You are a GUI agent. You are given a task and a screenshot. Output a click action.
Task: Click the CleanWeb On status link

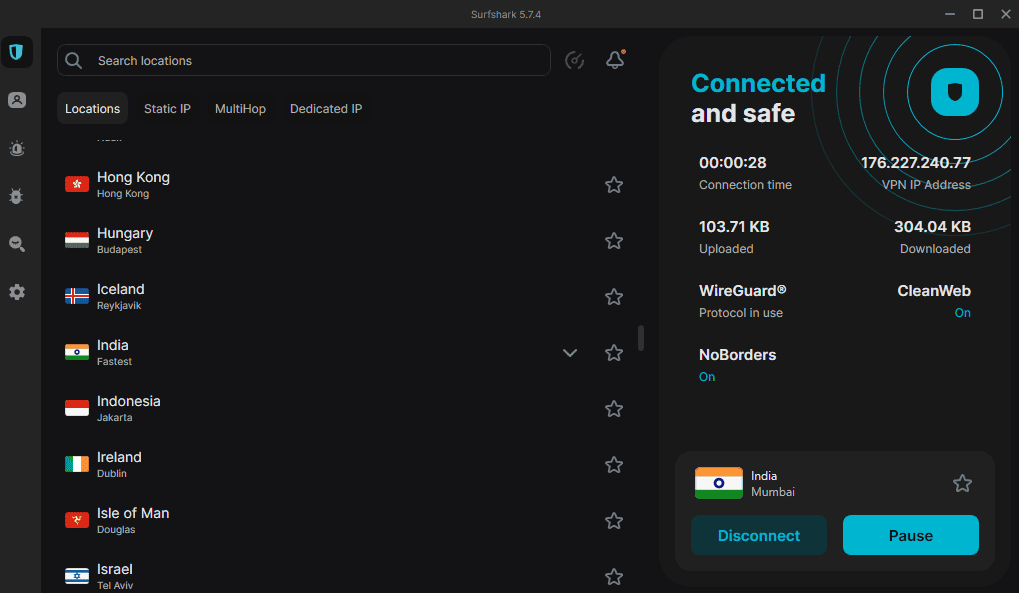point(962,313)
